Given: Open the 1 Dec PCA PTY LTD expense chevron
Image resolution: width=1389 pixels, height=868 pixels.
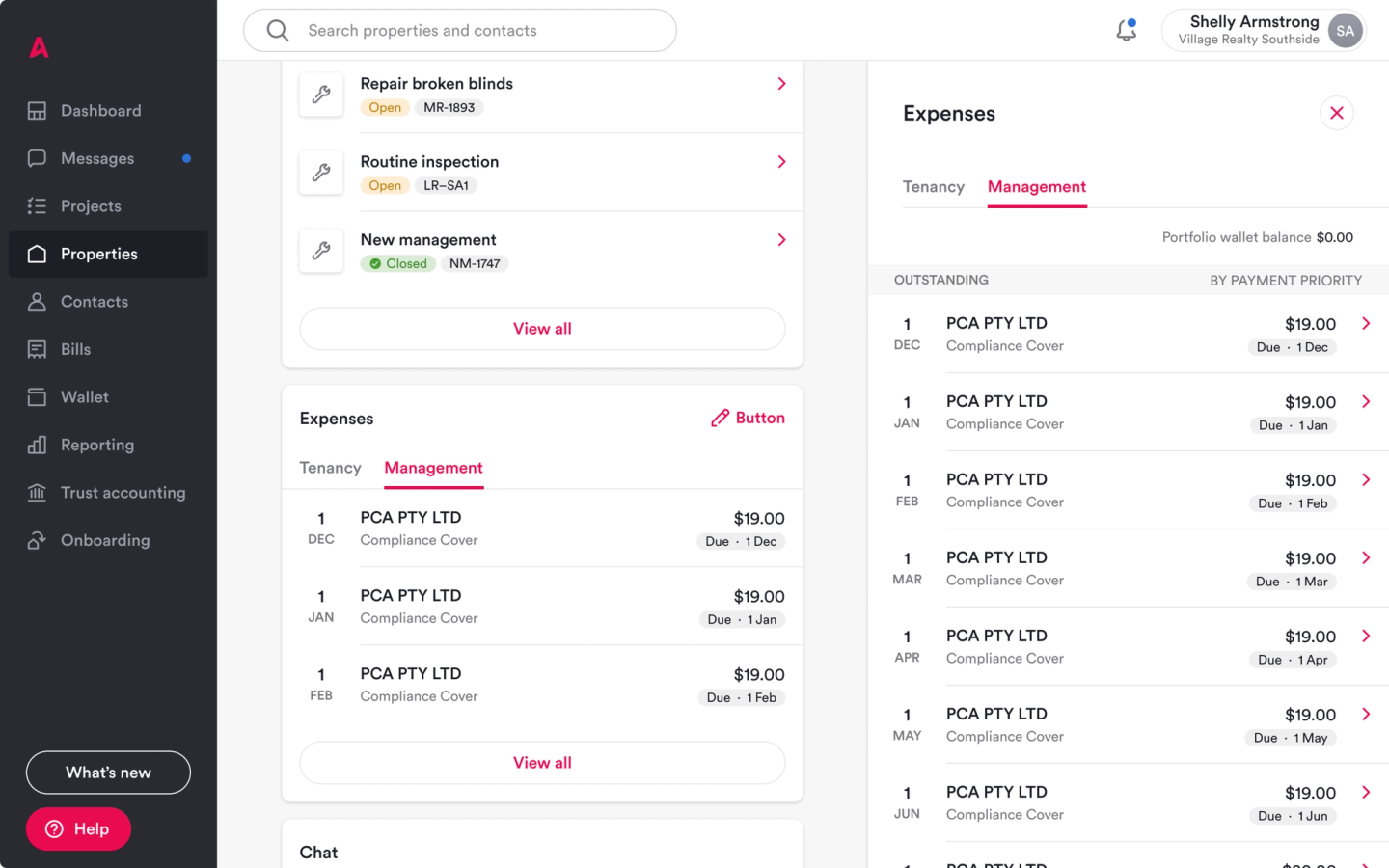Looking at the screenshot, I should [1366, 324].
